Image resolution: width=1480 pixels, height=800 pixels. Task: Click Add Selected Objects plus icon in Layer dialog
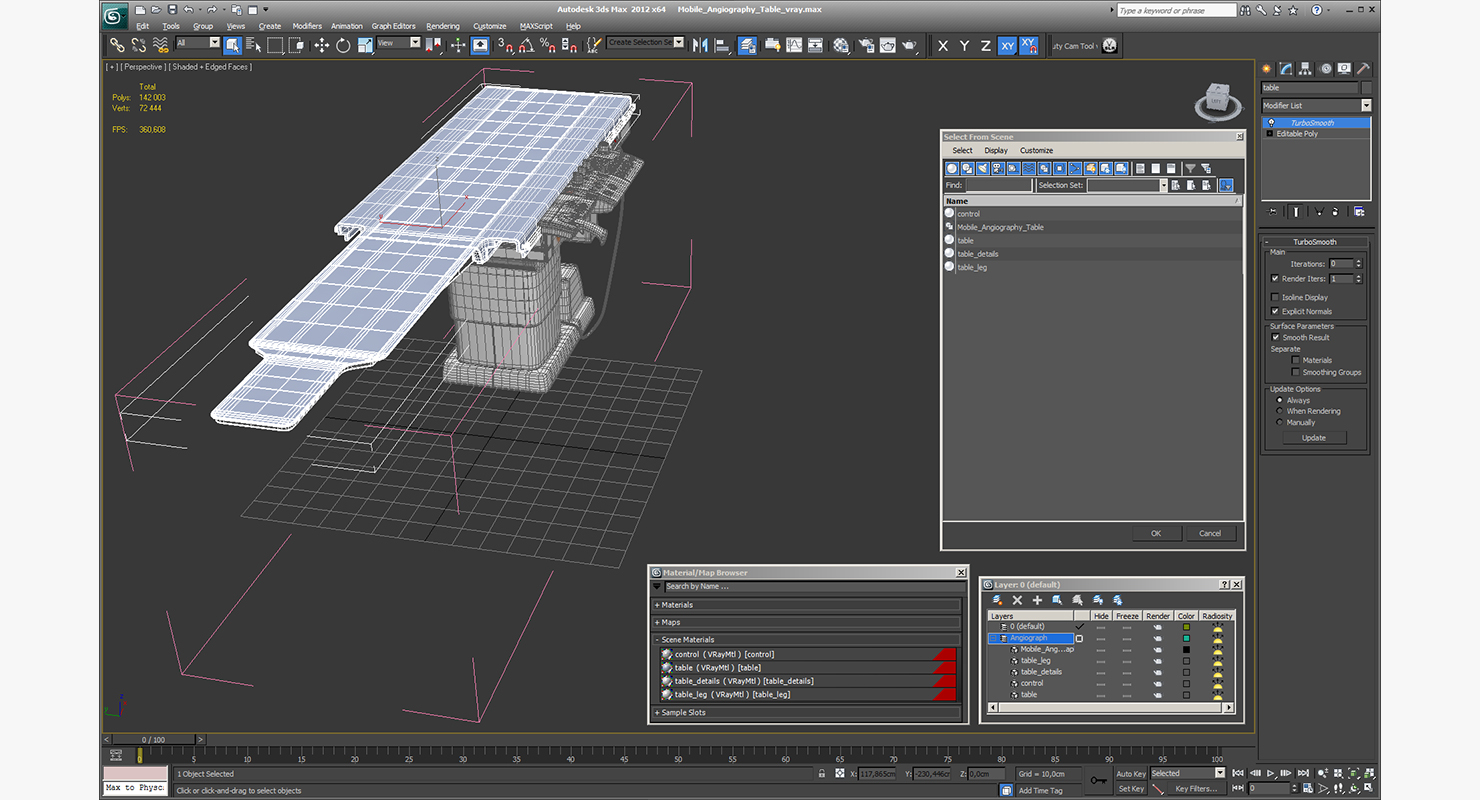pos(1037,600)
